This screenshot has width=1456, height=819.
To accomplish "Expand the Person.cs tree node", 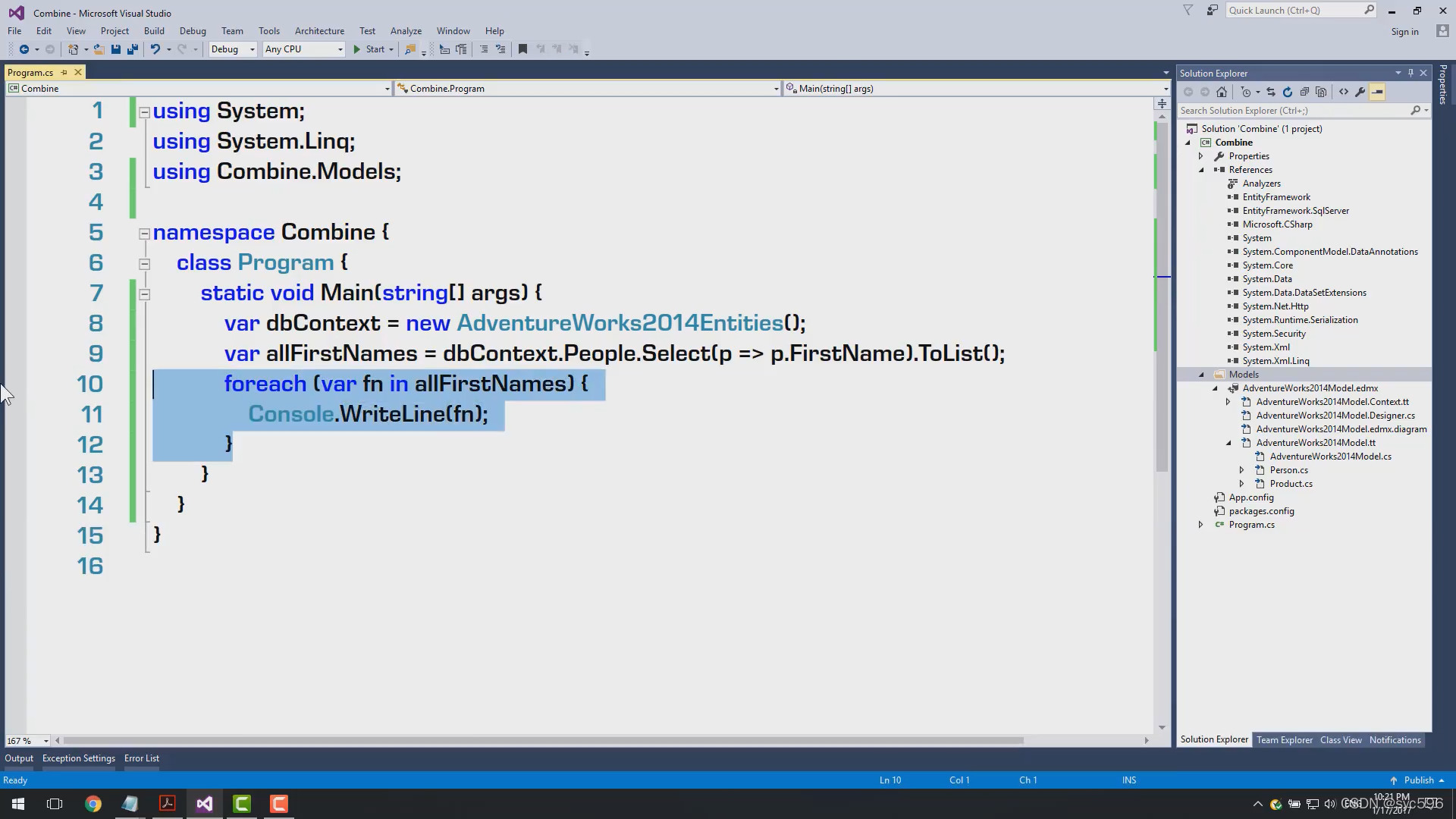I will [1242, 470].
